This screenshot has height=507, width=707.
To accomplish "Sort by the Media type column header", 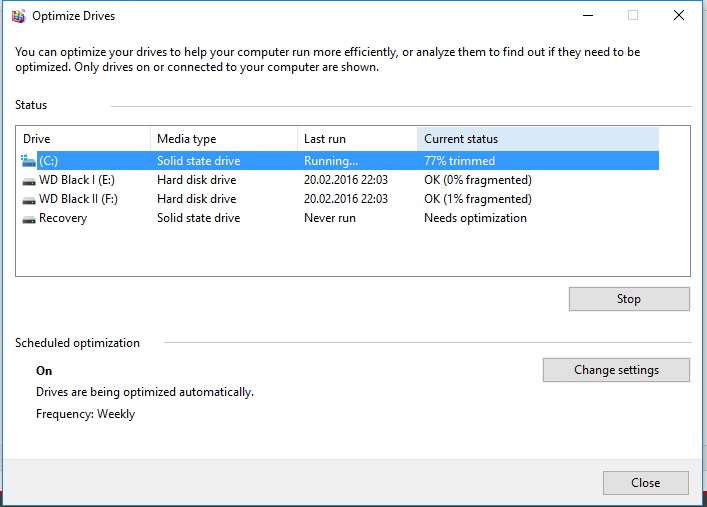I will coord(224,139).
